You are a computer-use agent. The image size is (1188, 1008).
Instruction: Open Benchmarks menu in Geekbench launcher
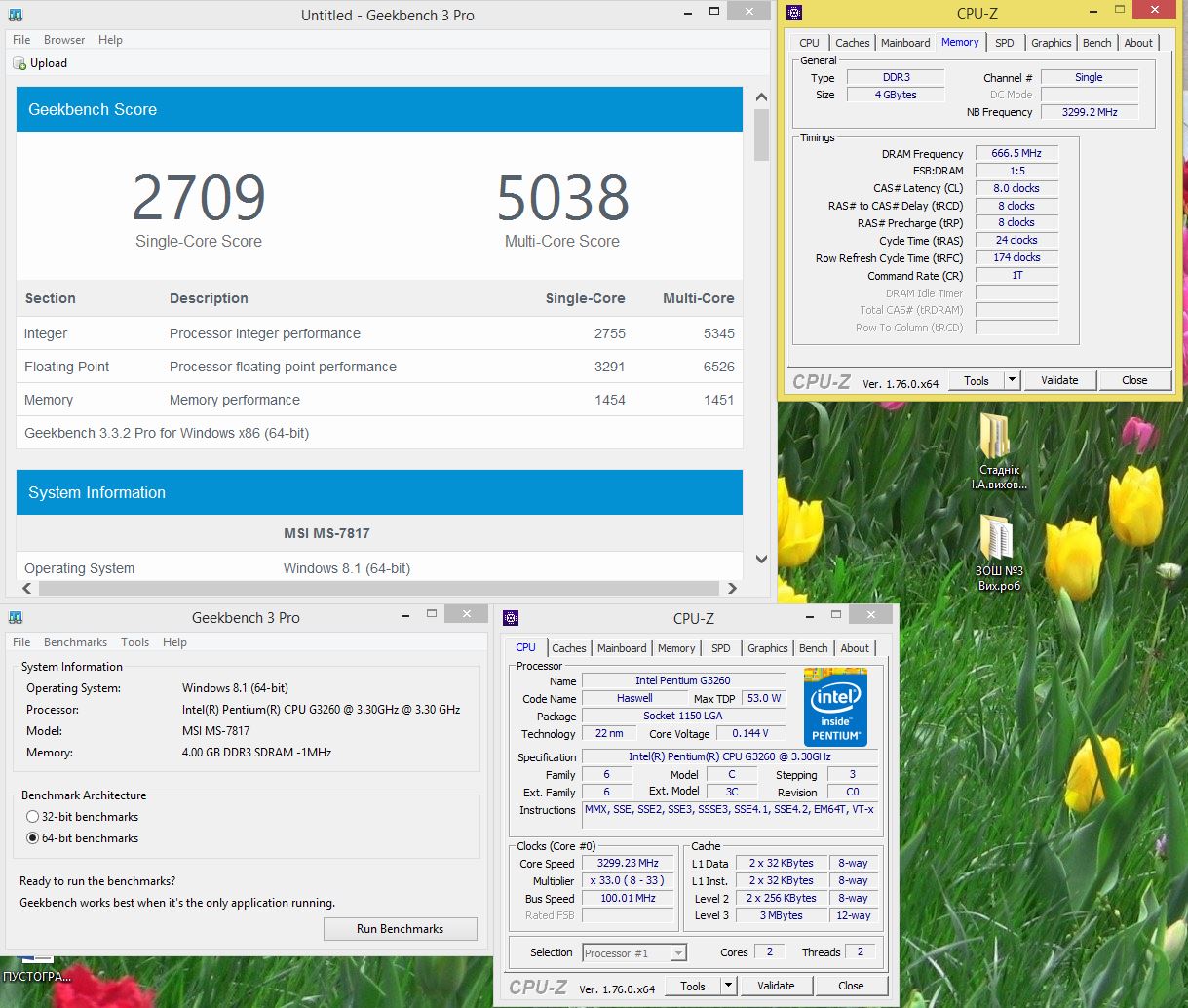(x=75, y=642)
